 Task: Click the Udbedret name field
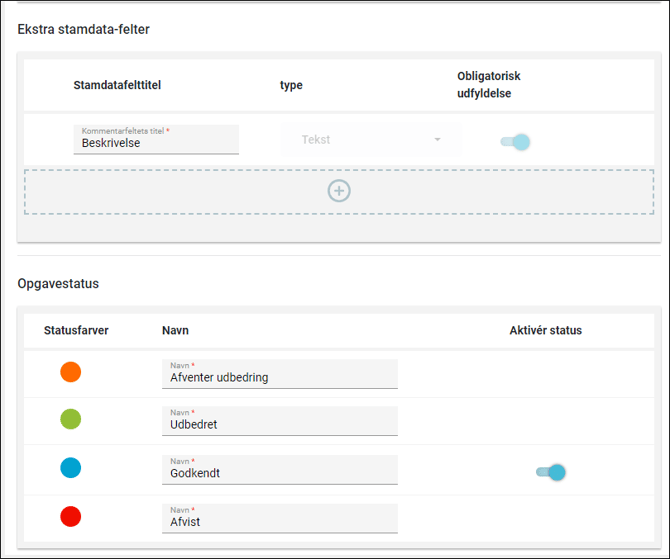(x=279, y=424)
